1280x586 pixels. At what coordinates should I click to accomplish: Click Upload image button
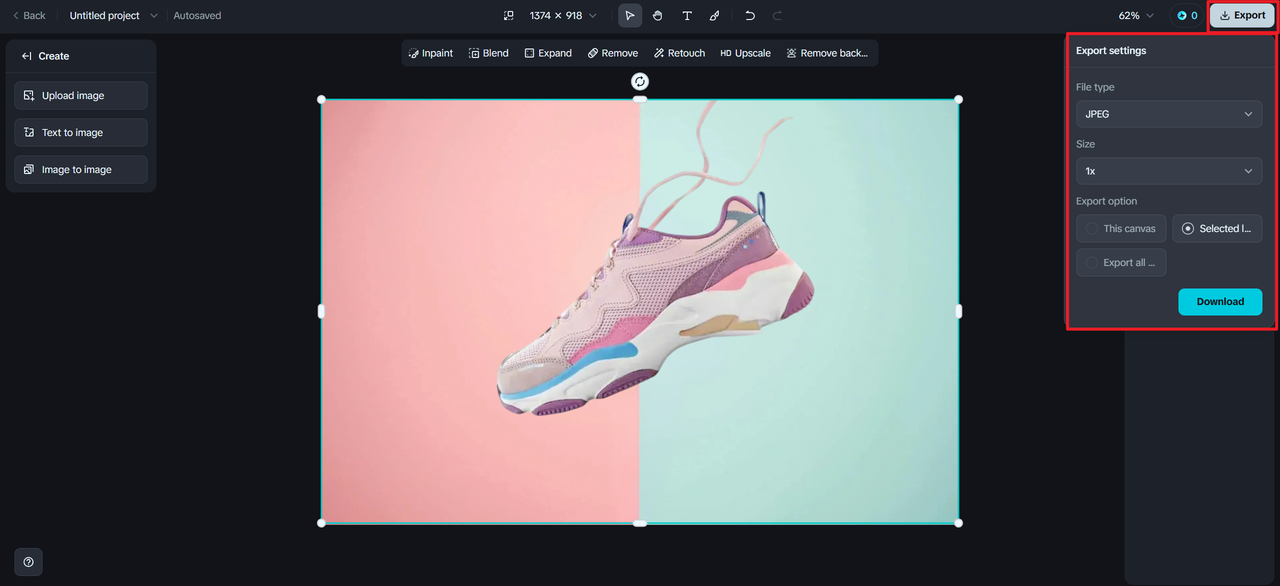pyautogui.click(x=81, y=96)
